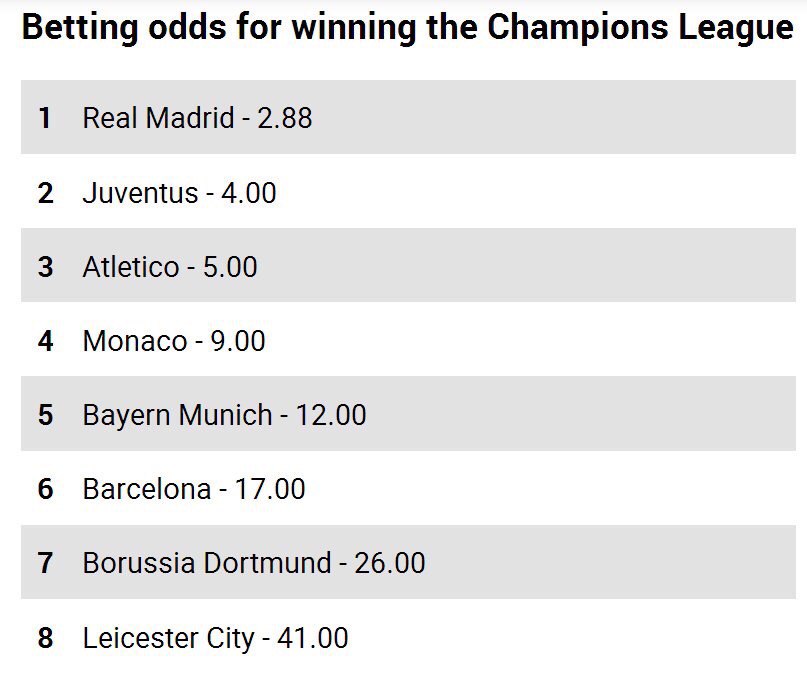Click rank number 7 beside Borussia Dortmund

tap(45, 563)
